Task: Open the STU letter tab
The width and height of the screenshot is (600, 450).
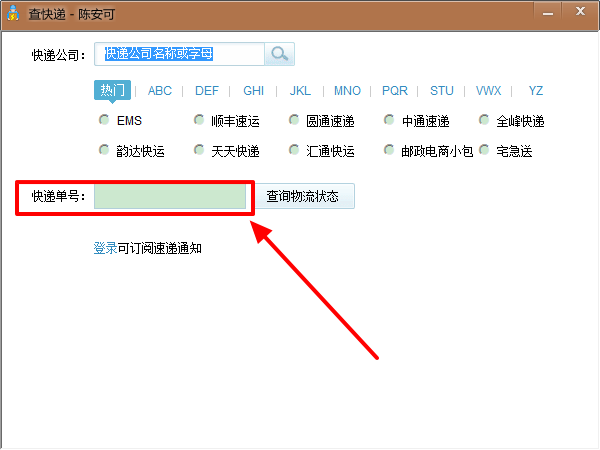Action: pyautogui.click(x=442, y=91)
